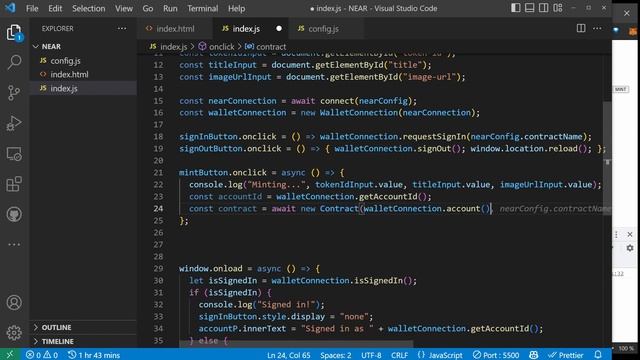Viewport: 640px width, 360px height.
Task: Go to line via Ln 24, Col 65
Action: tap(288, 355)
